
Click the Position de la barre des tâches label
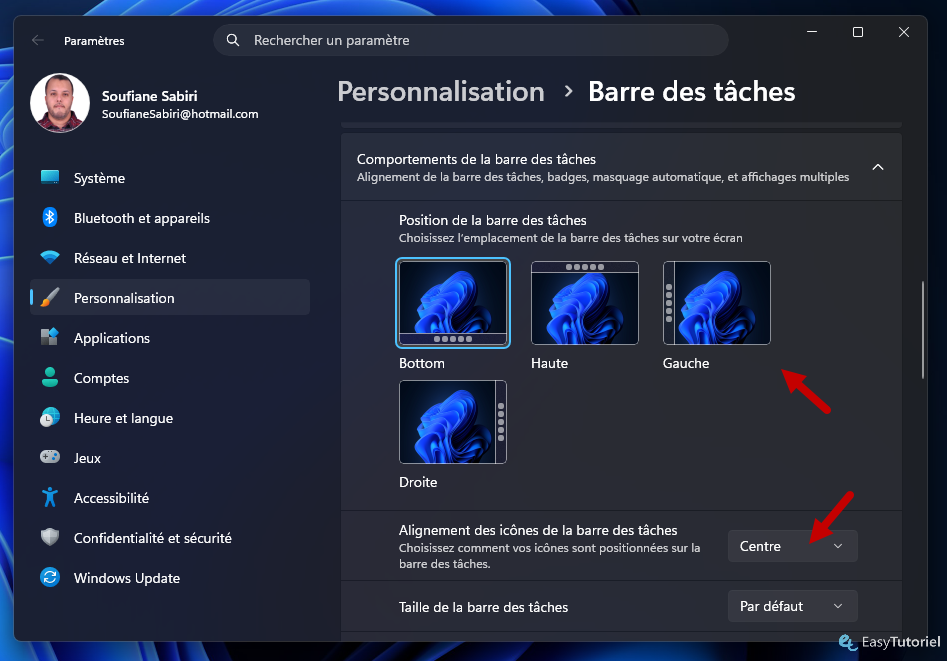pyautogui.click(x=492, y=220)
